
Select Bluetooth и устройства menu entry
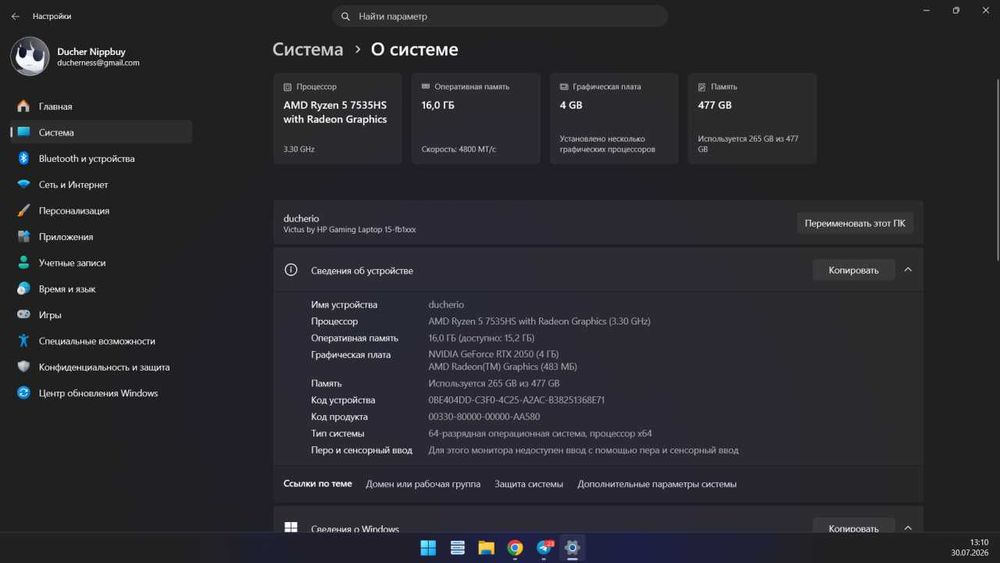coord(101,158)
